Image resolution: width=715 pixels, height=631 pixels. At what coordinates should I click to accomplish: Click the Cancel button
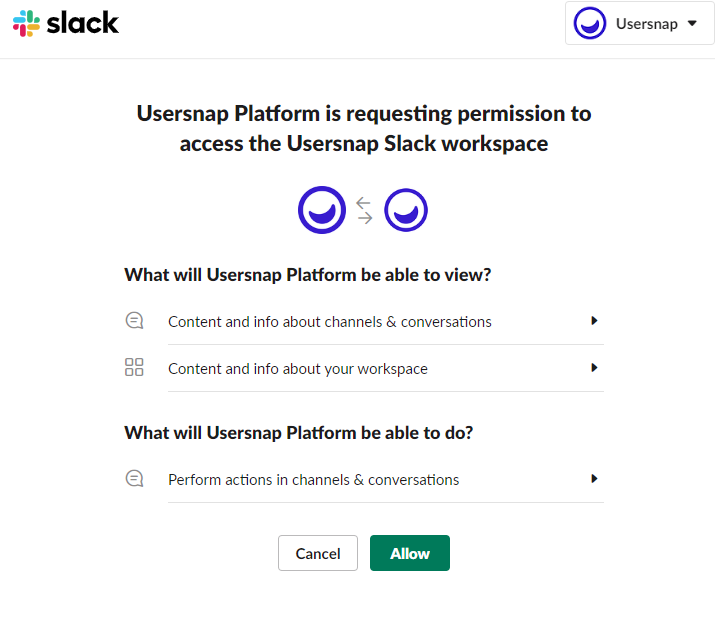pyautogui.click(x=318, y=553)
